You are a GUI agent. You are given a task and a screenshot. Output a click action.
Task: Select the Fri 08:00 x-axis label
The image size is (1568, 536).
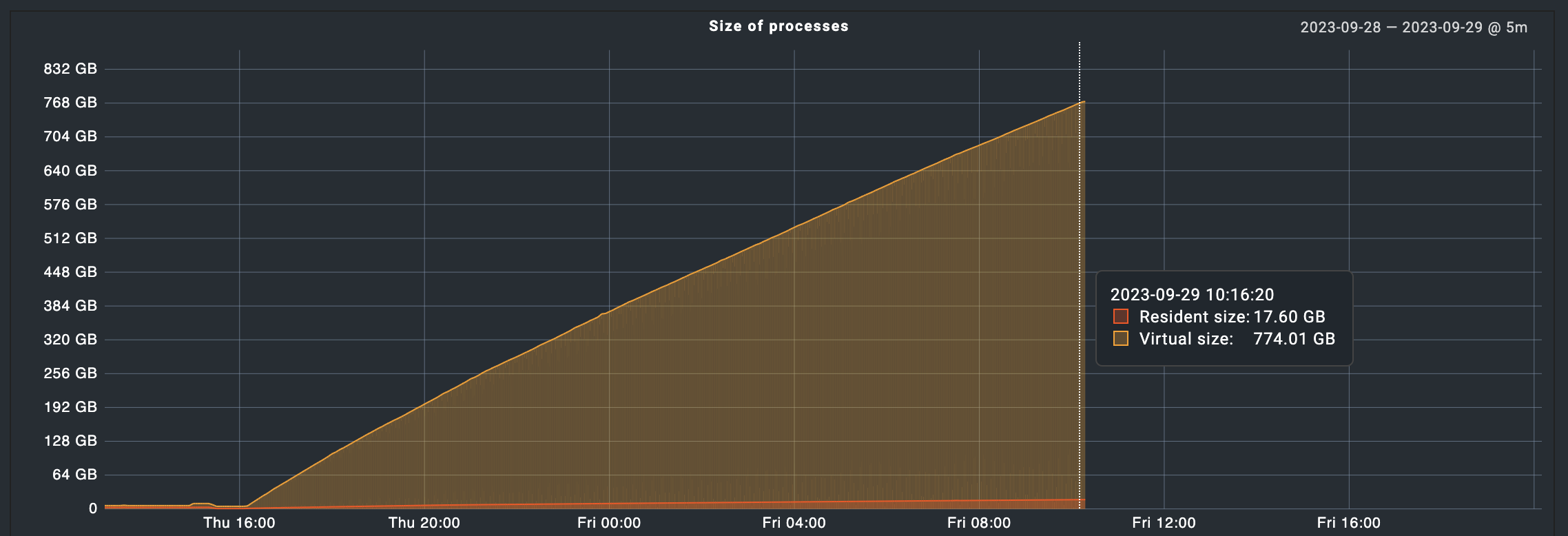(x=979, y=522)
